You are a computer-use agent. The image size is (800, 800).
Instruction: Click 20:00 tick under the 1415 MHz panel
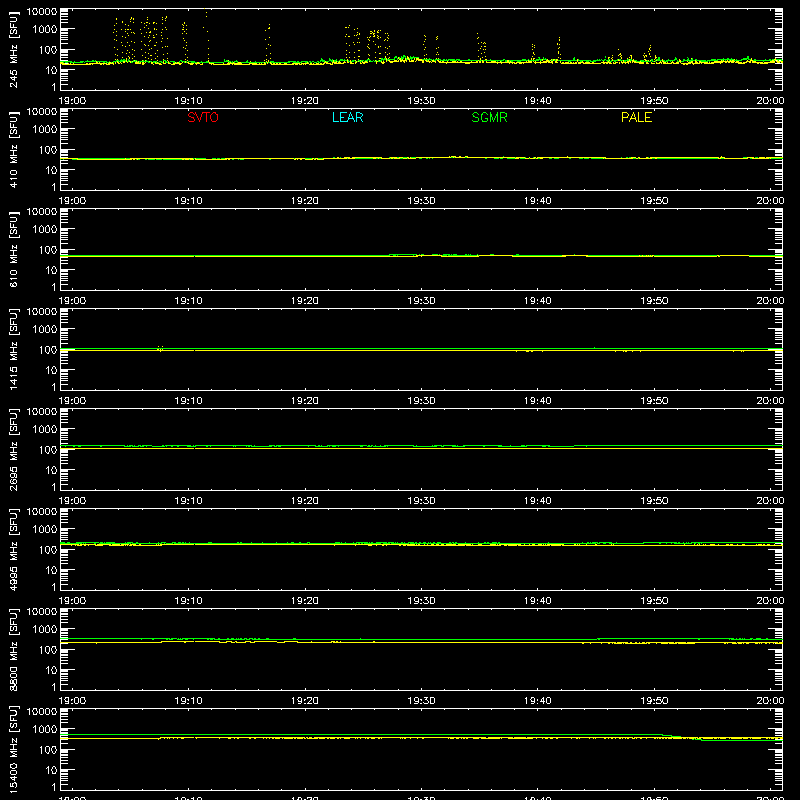tap(770, 401)
